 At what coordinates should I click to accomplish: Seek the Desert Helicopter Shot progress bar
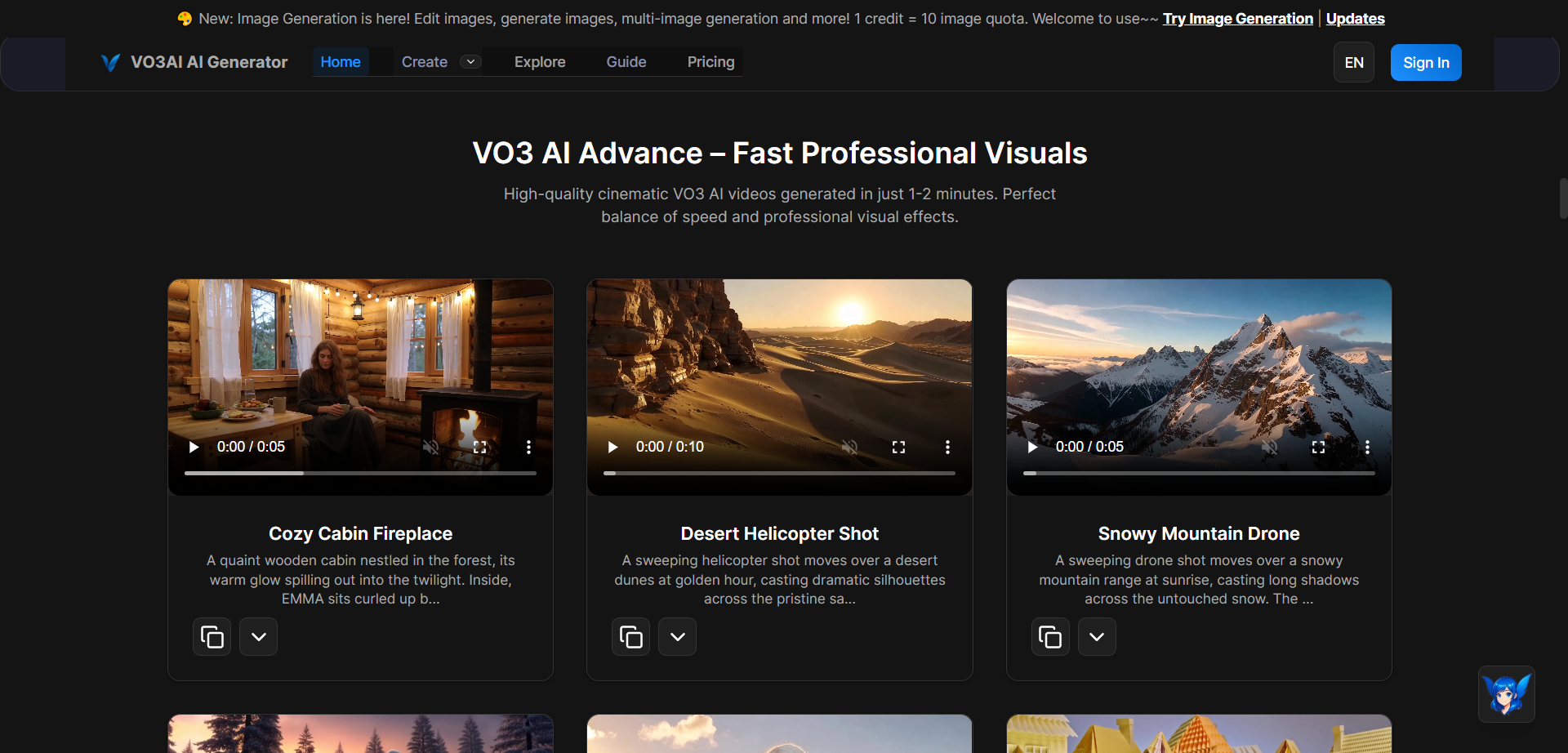(x=779, y=473)
